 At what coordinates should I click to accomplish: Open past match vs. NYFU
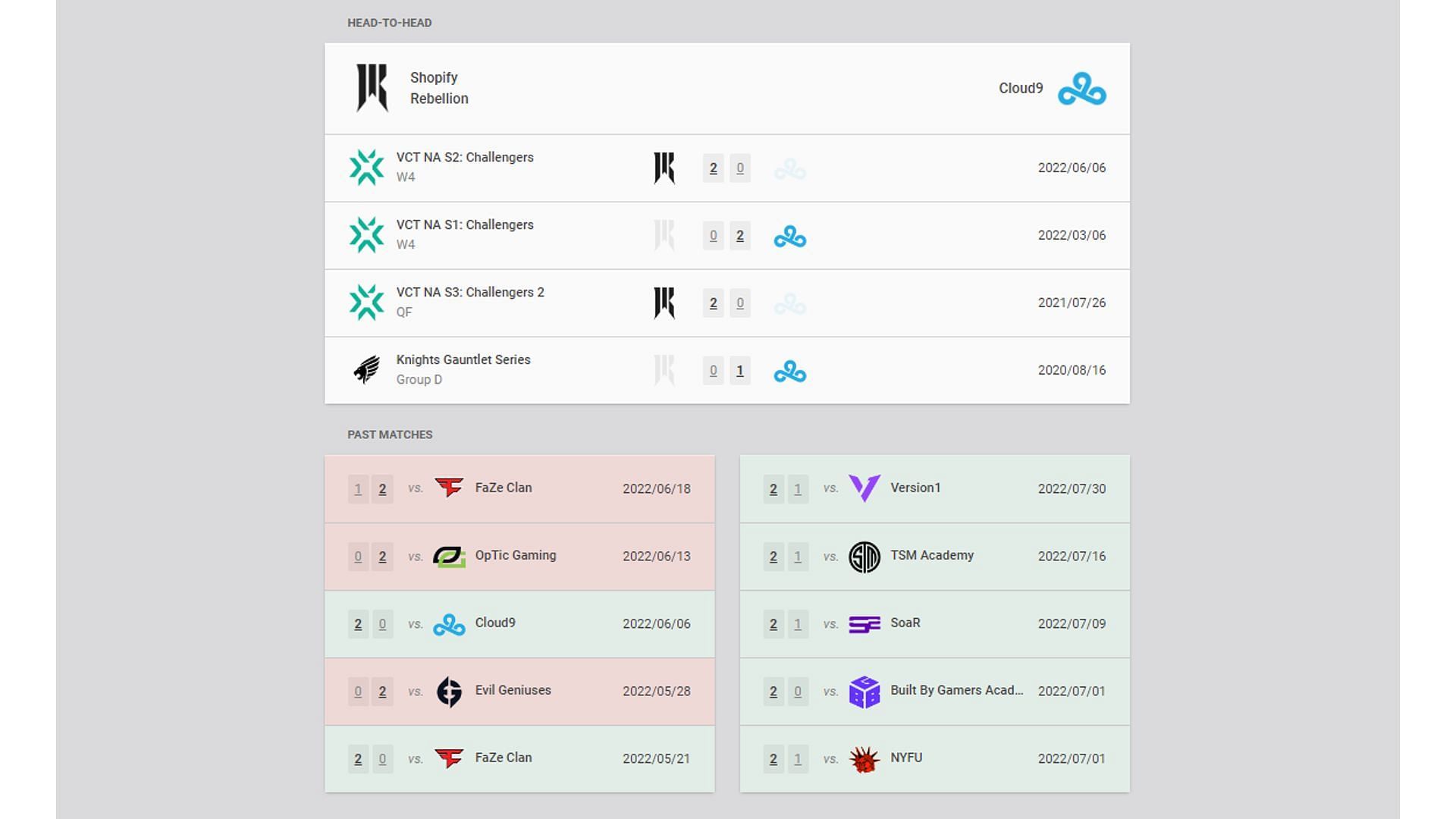(x=935, y=759)
